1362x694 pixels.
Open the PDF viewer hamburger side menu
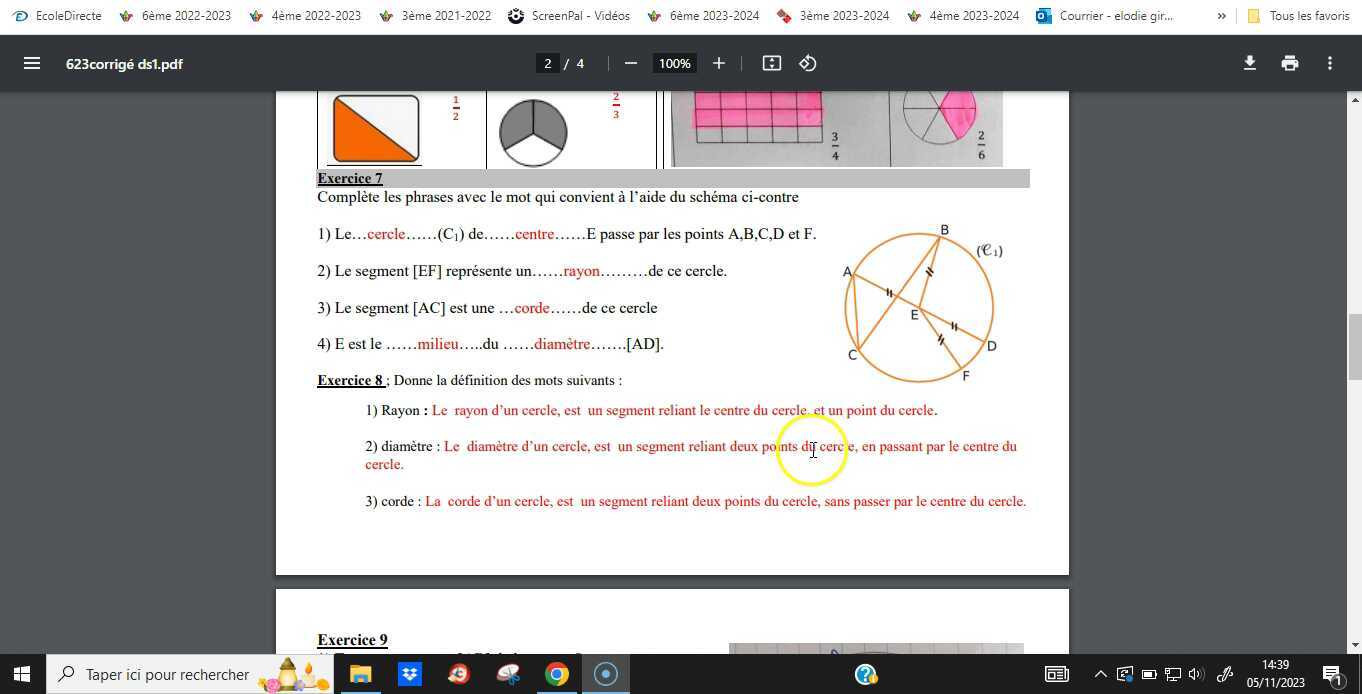pos(32,63)
